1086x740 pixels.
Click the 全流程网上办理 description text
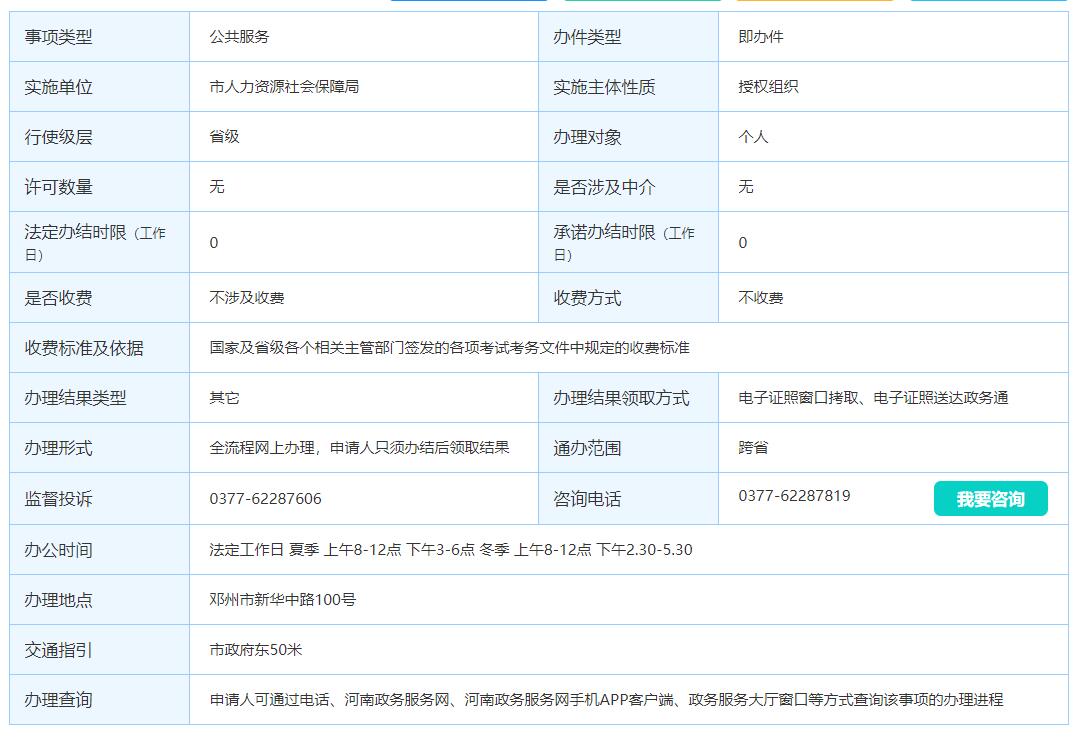pyautogui.click(x=359, y=448)
